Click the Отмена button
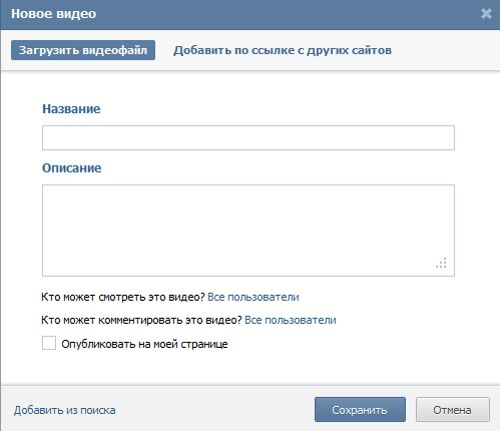Screen dimensions: 500x431 pos(453,410)
